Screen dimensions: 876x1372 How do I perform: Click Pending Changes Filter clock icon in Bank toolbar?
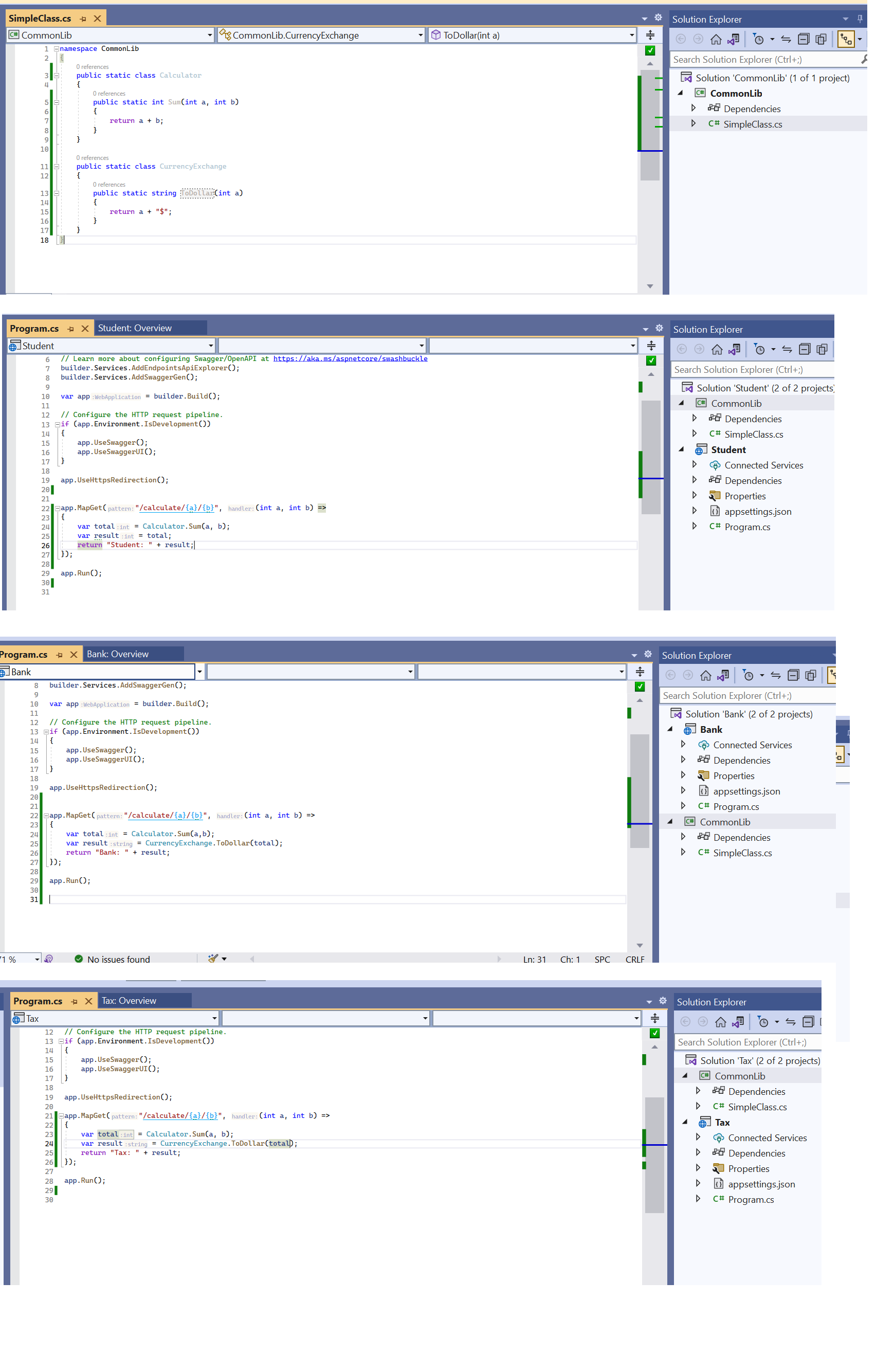(748, 675)
